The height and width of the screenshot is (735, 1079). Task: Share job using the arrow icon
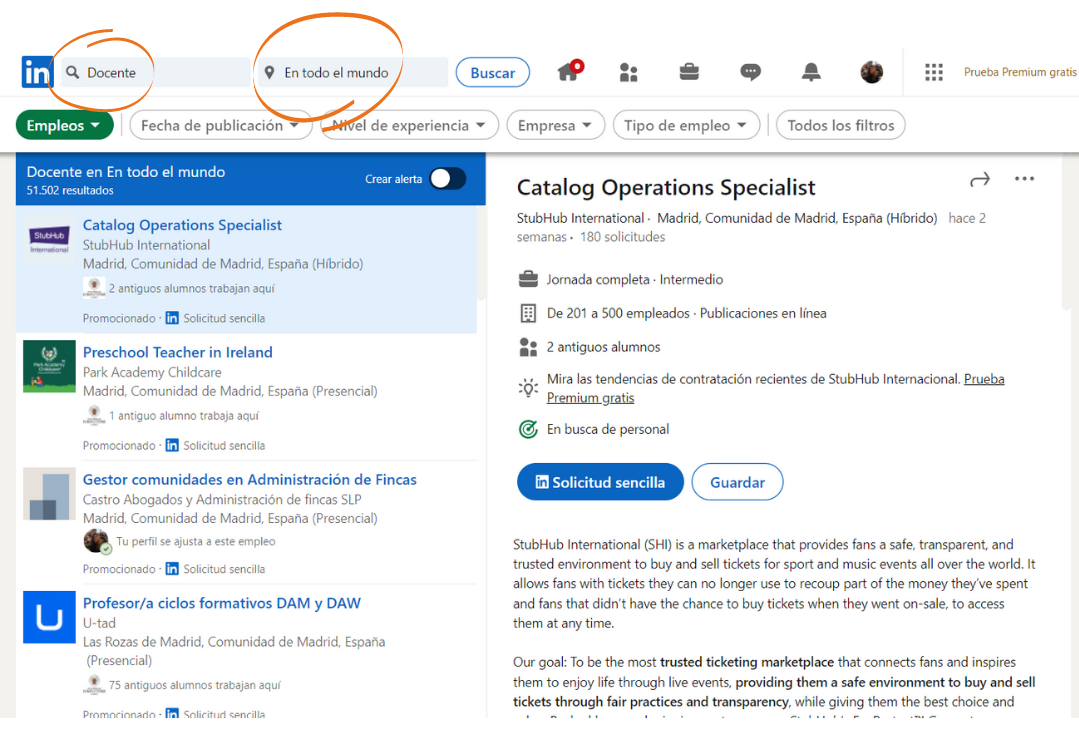(980, 180)
